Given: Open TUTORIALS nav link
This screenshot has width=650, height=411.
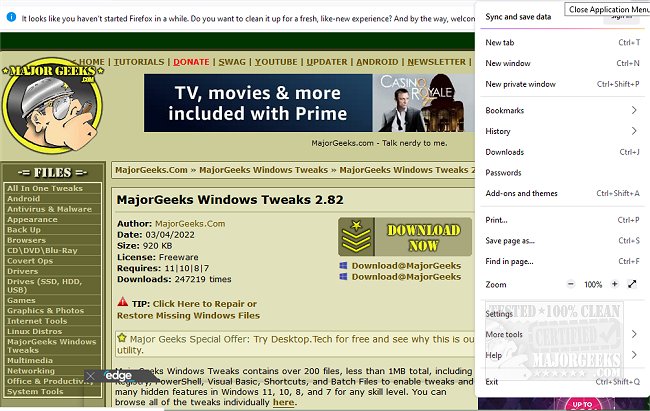Looking at the screenshot, I should tap(139, 62).
